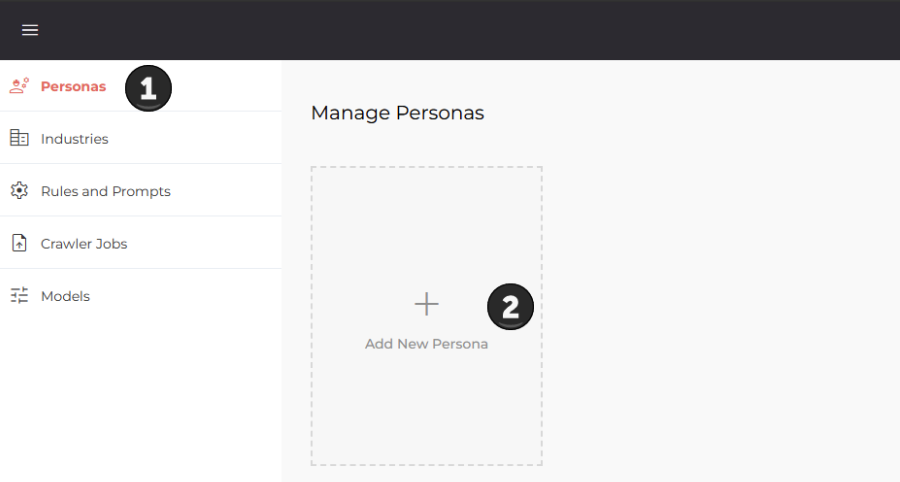
Task: Click the plus icon to add persona
Action: click(426, 304)
